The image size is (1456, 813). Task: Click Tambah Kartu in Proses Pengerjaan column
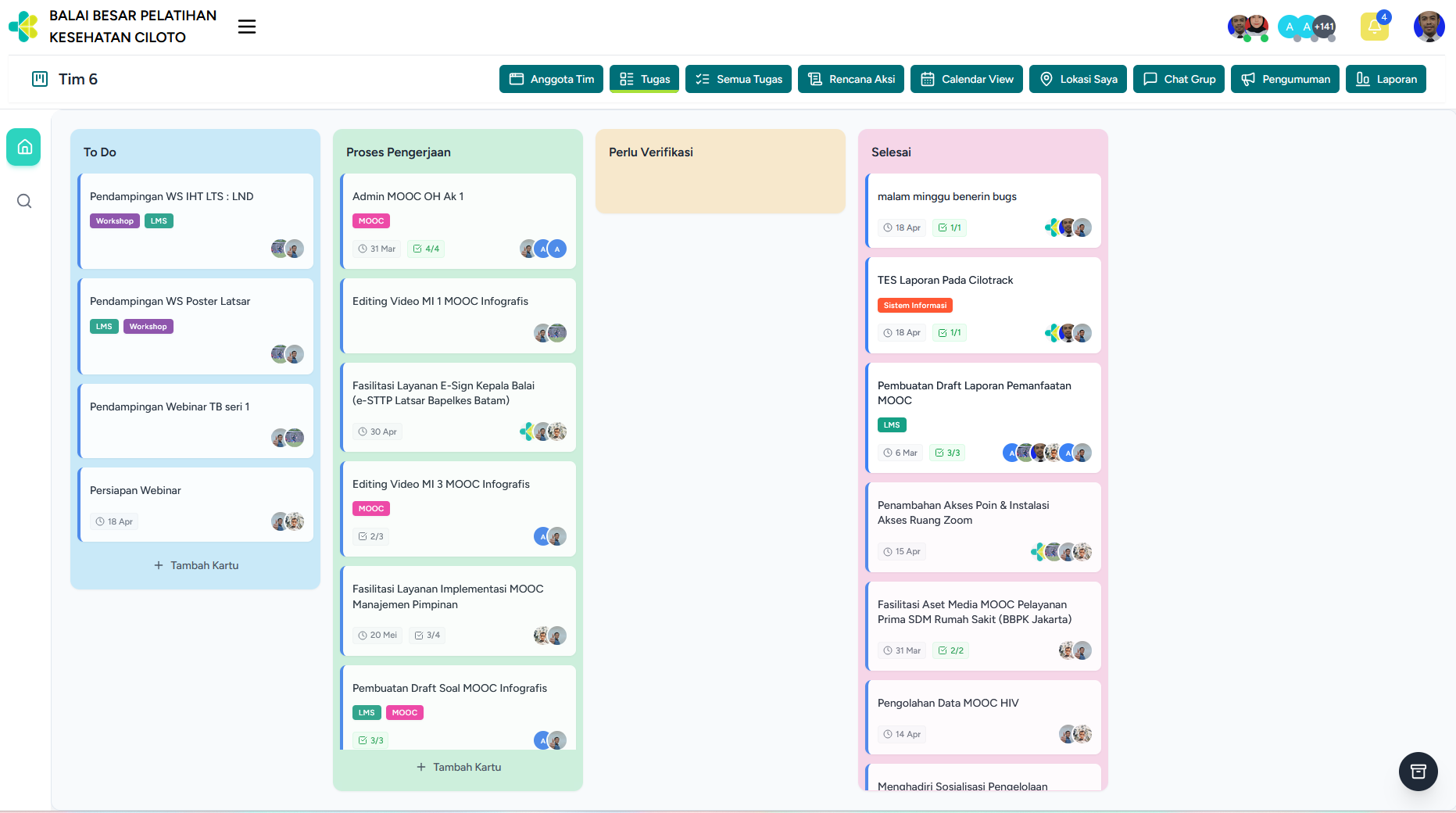[x=458, y=767]
